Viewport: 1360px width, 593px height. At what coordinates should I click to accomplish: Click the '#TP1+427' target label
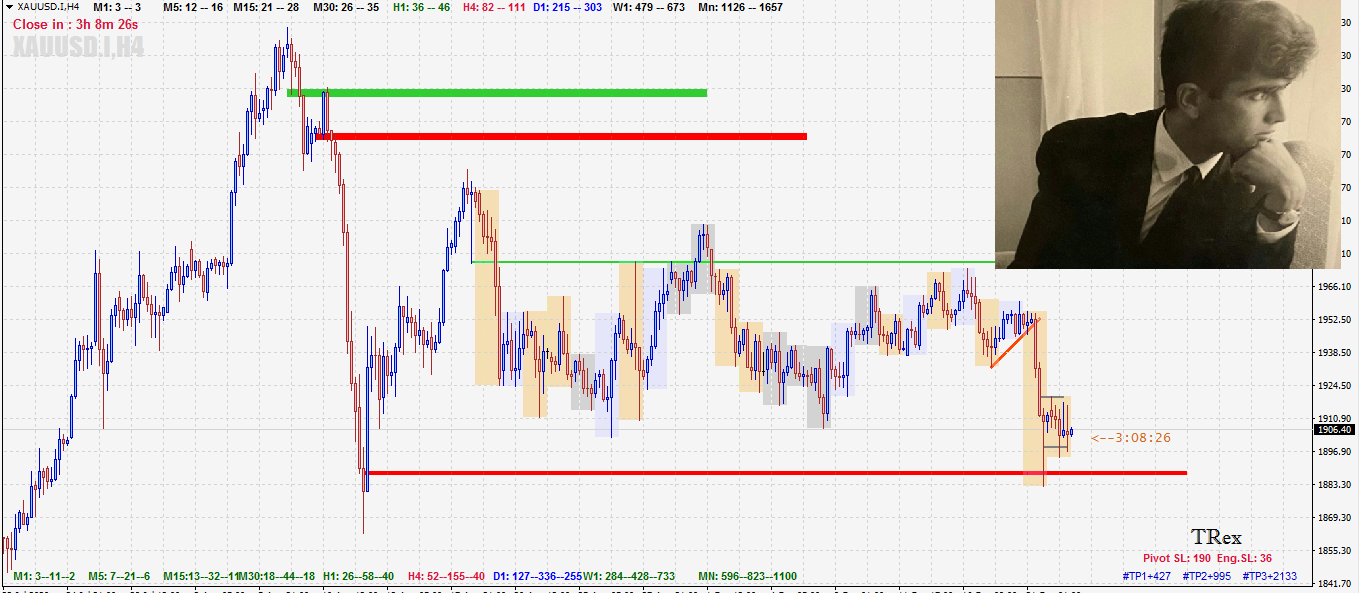[x=1146, y=576]
